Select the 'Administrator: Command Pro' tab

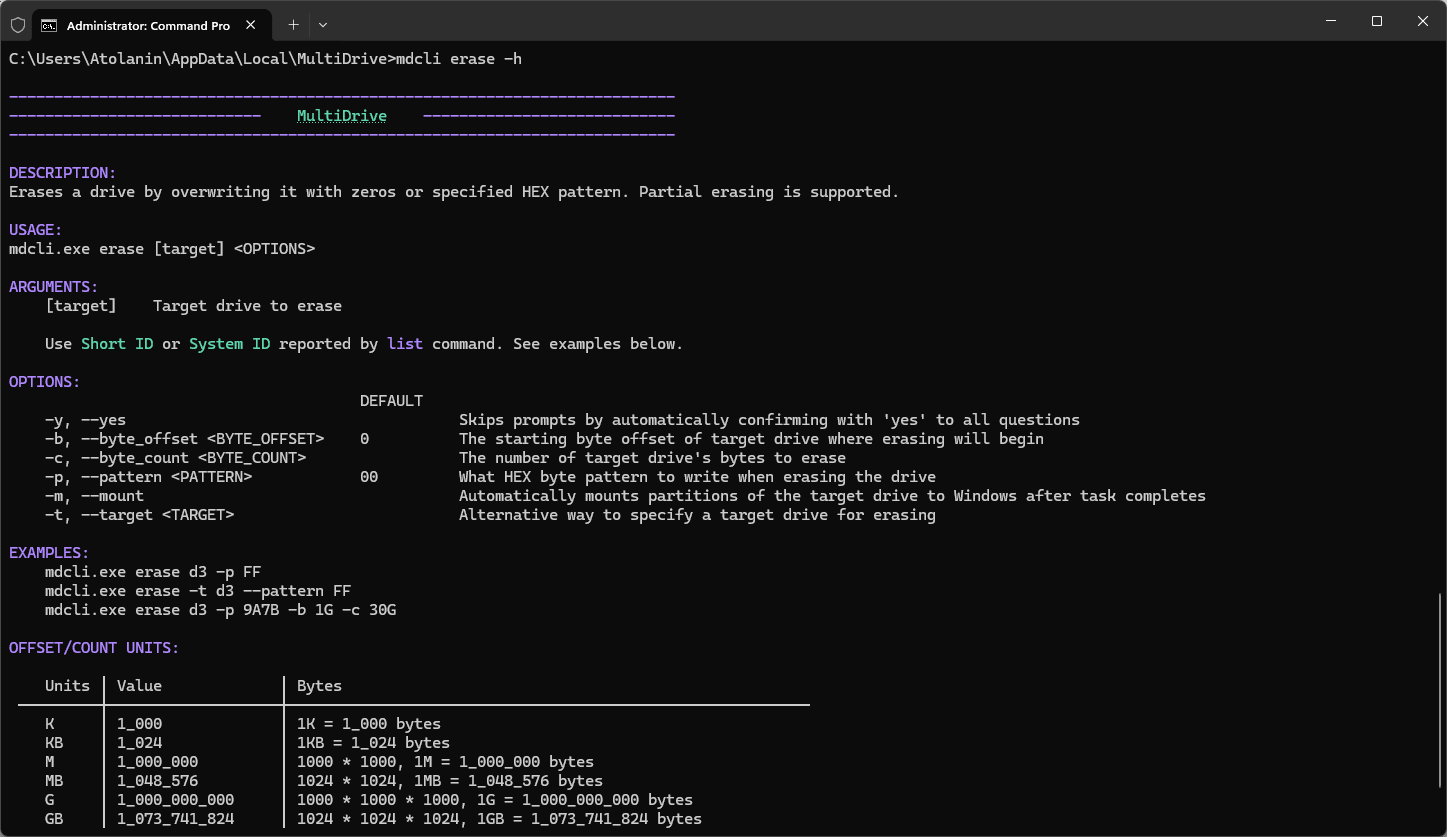(x=150, y=24)
